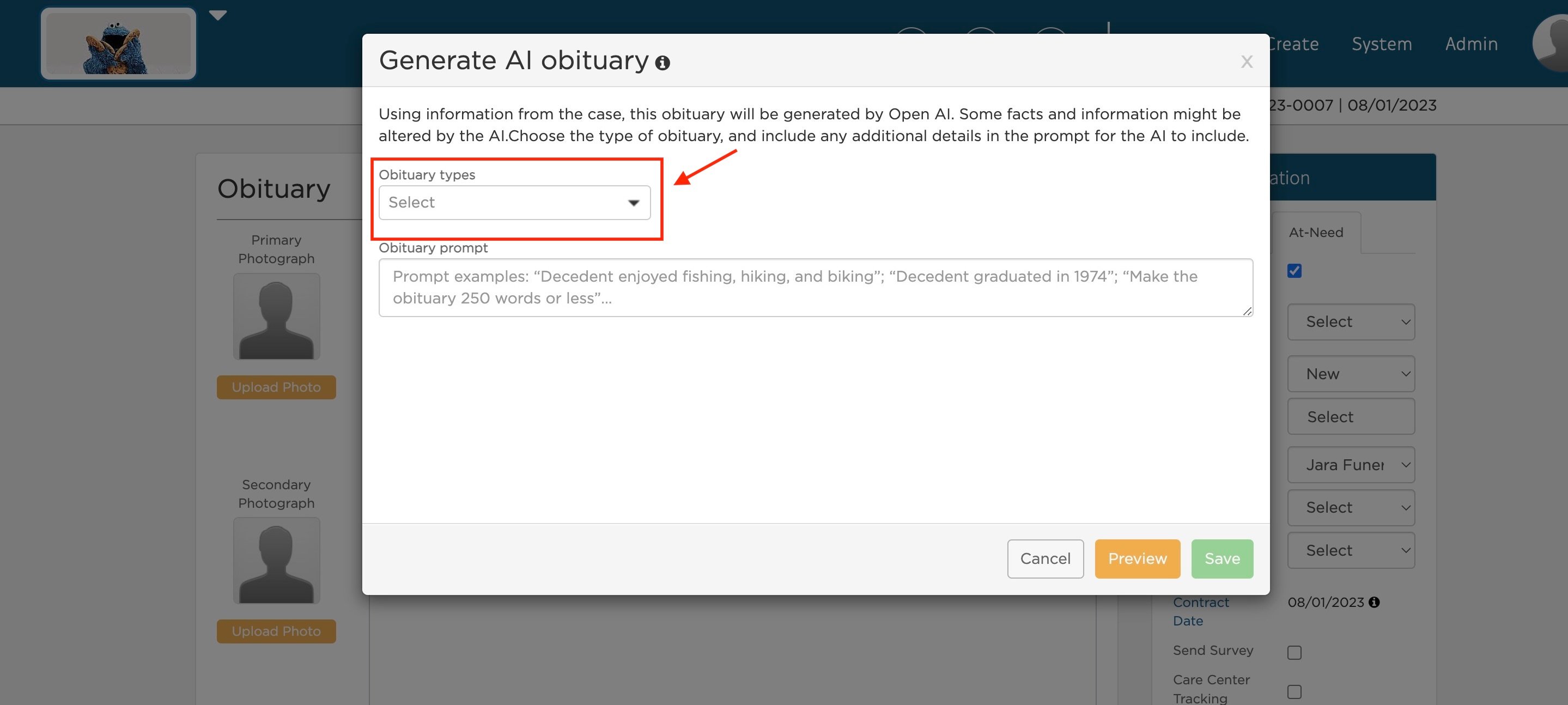Open the Jara Funeral dropdown

pos(1351,464)
